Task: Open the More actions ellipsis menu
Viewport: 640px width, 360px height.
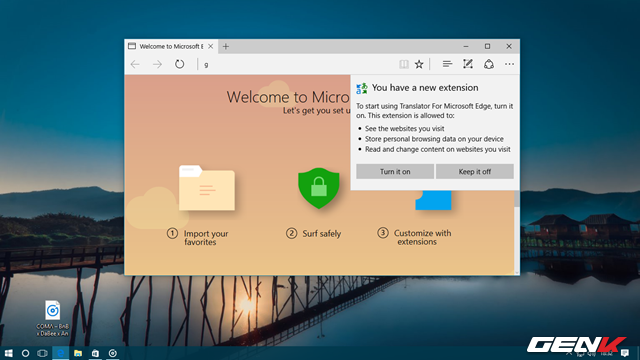Action: [509, 64]
